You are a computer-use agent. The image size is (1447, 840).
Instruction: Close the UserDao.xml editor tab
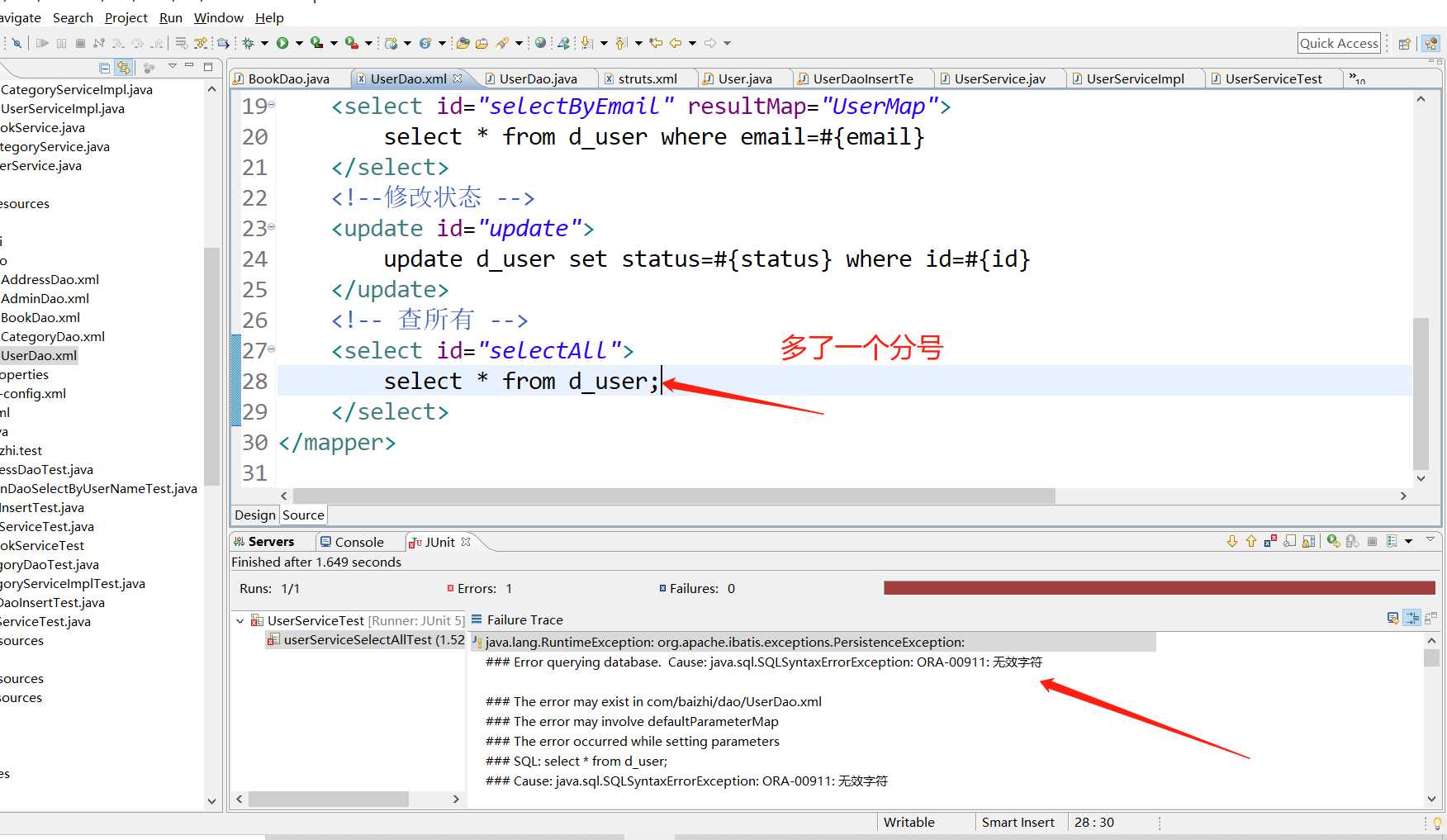point(458,78)
